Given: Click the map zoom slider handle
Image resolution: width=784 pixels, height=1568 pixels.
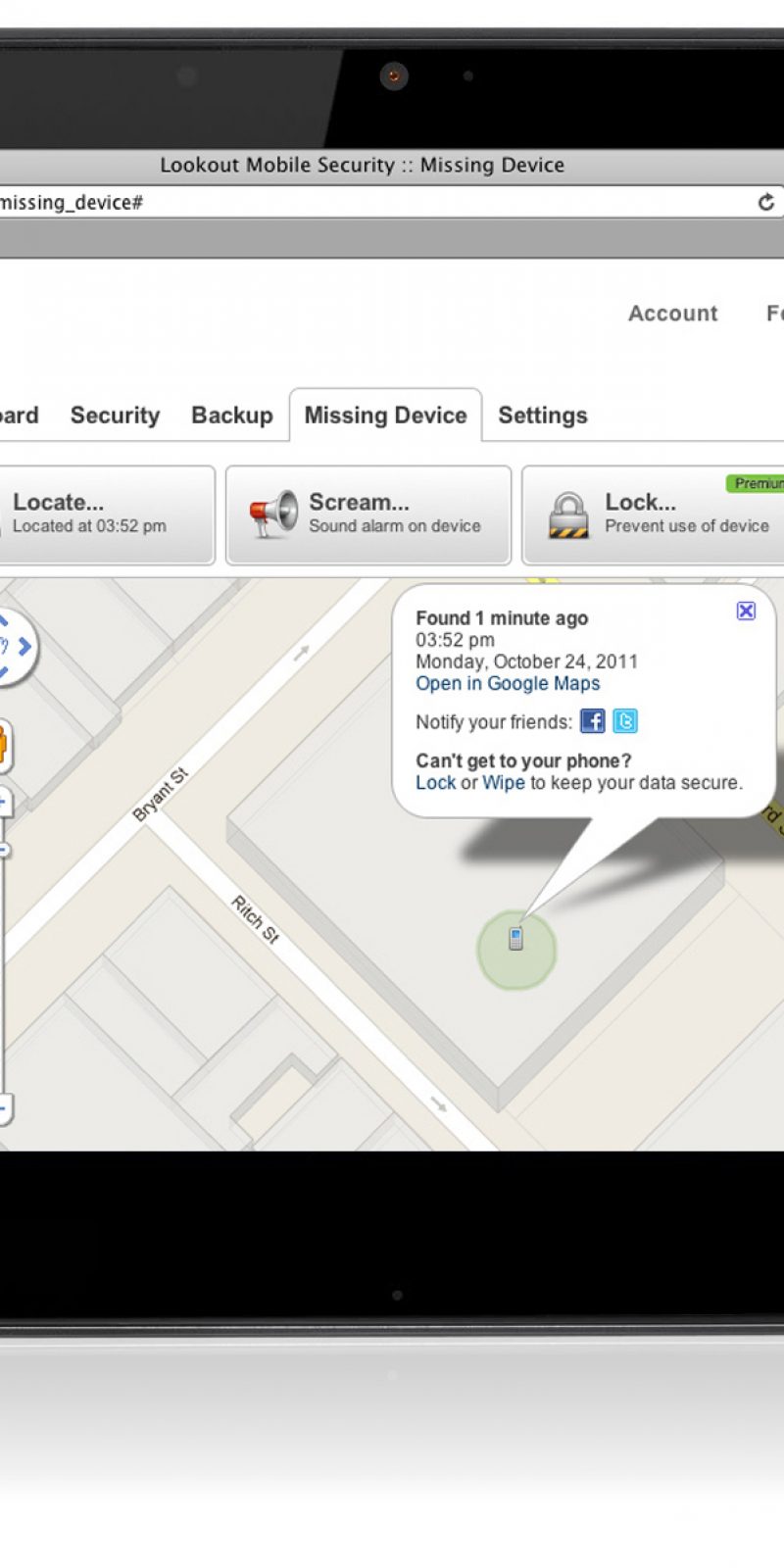Looking at the screenshot, I should coord(4,849).
